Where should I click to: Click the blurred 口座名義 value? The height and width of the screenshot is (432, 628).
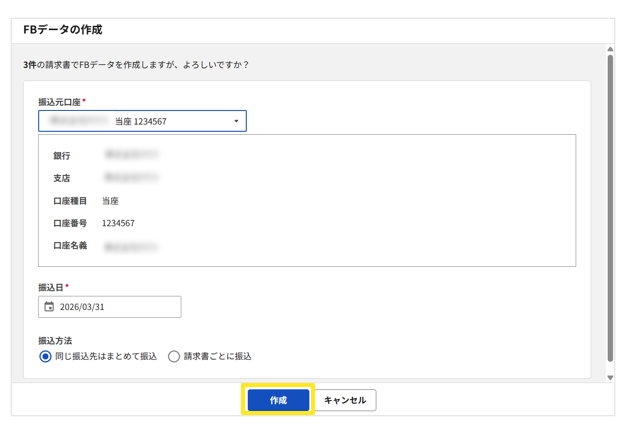coord(132,246)
